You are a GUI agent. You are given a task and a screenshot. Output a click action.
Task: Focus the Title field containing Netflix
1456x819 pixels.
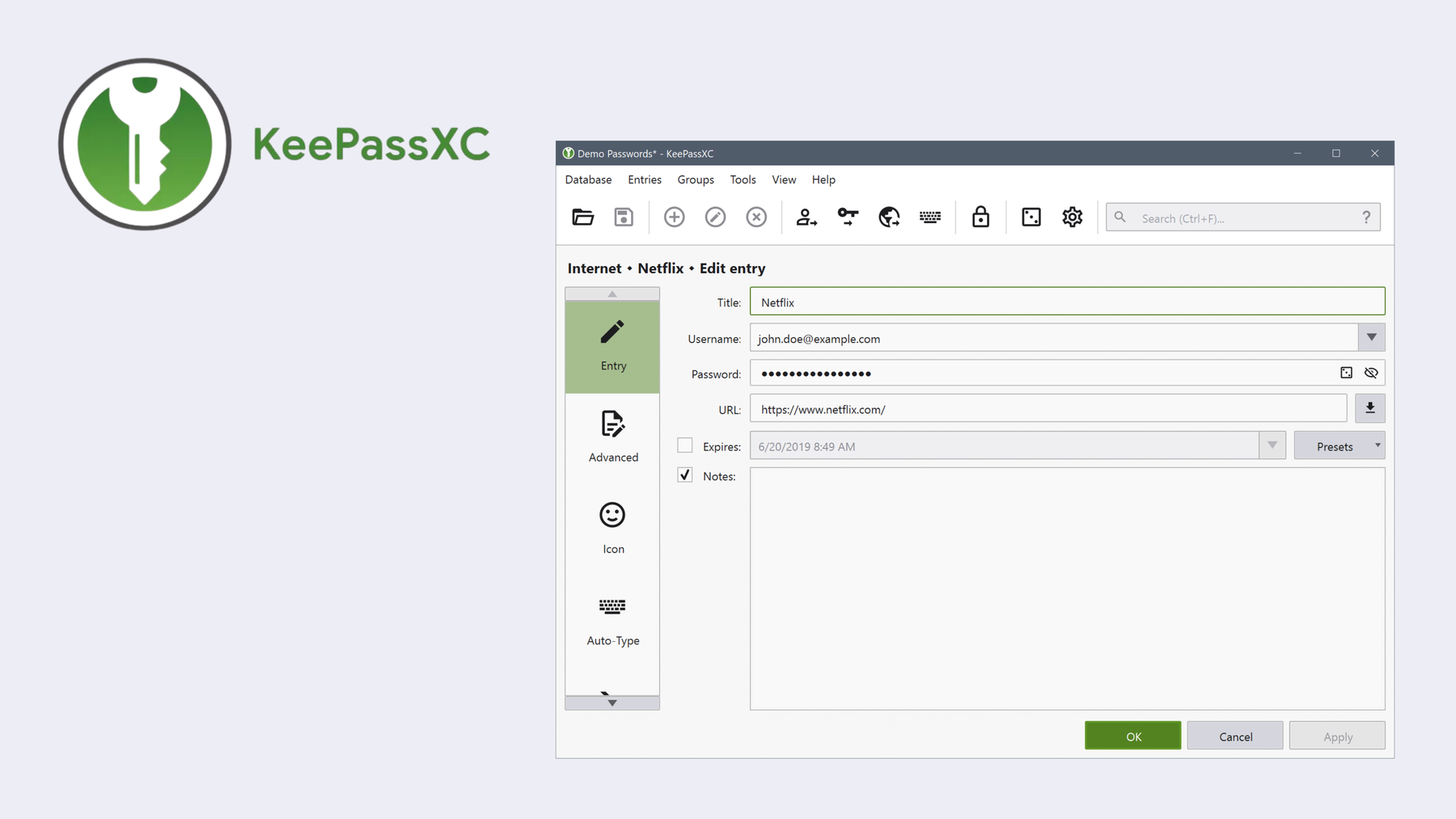click(1067, 302)
